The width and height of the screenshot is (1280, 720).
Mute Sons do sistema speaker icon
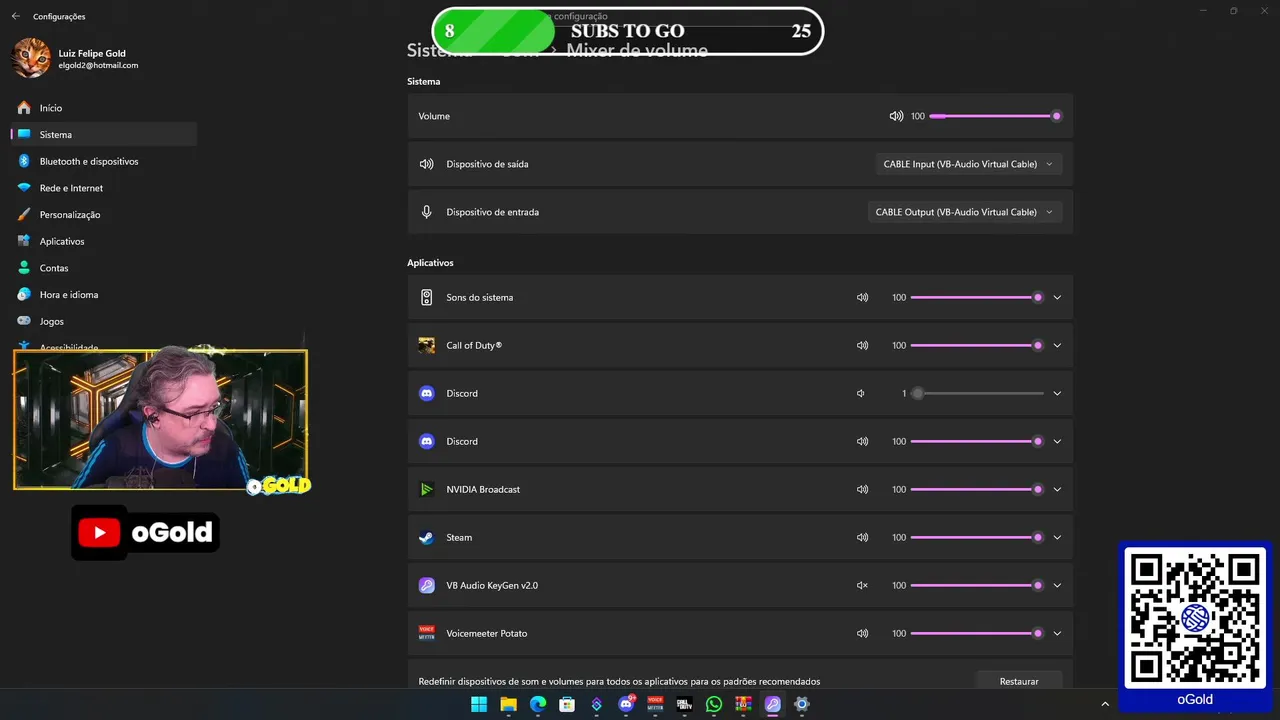click(862, 297)
